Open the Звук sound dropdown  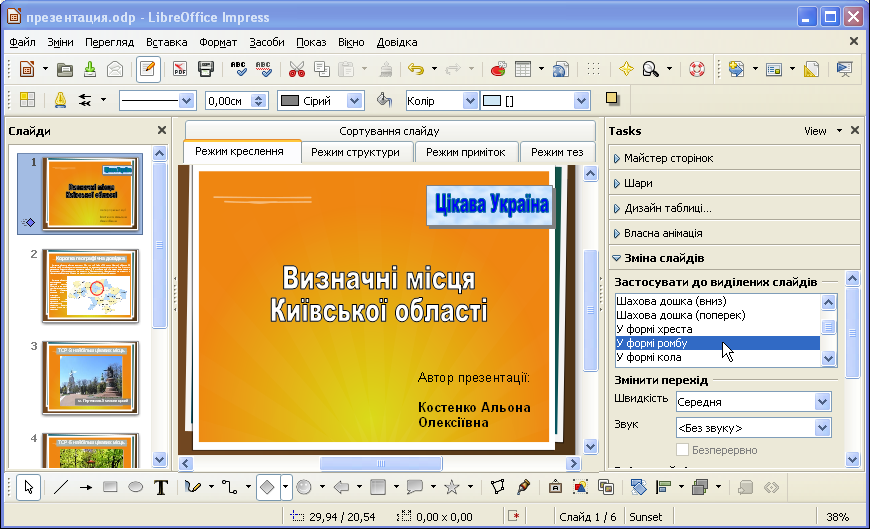pyautogui.click(x=822, y=428)
